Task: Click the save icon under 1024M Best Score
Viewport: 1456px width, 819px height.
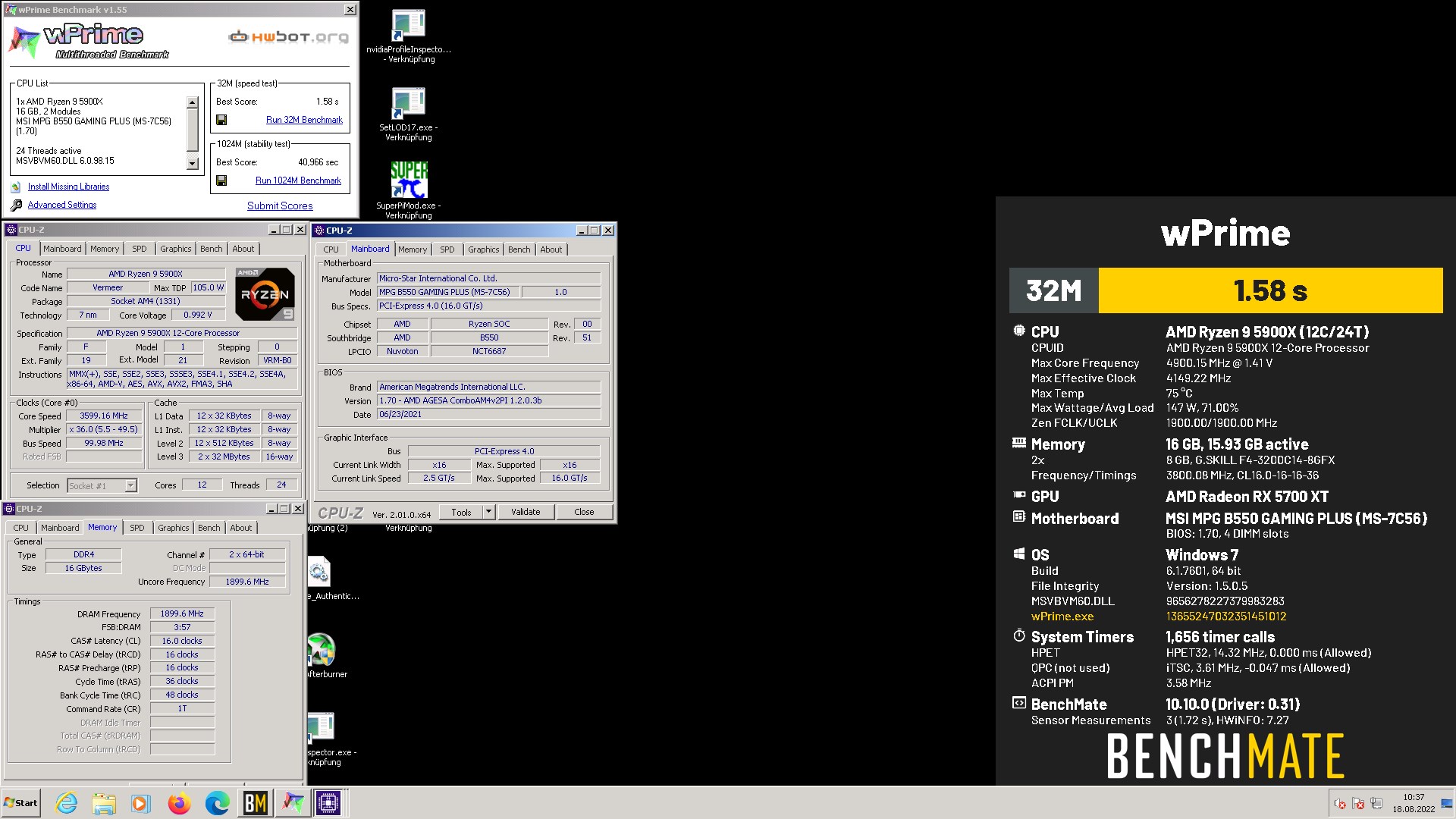Action: [221, 180]
